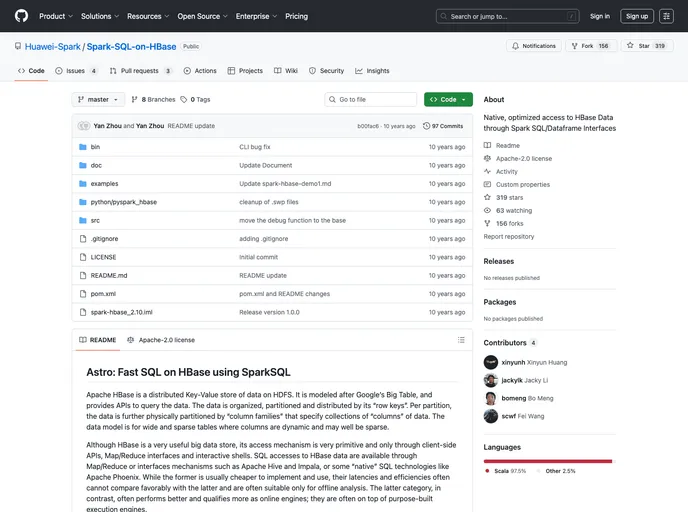
Task: Select the Apache-2.0 license tab
Action: tap(161, 340)
